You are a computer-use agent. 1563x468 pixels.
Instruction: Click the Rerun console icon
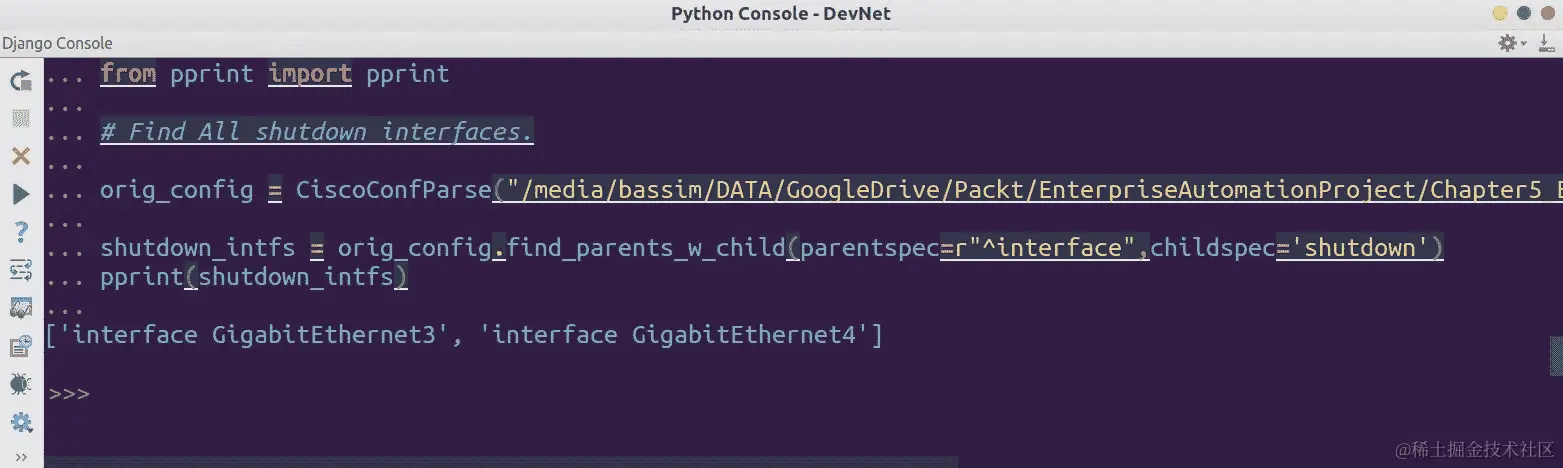(x=21, y=81)
